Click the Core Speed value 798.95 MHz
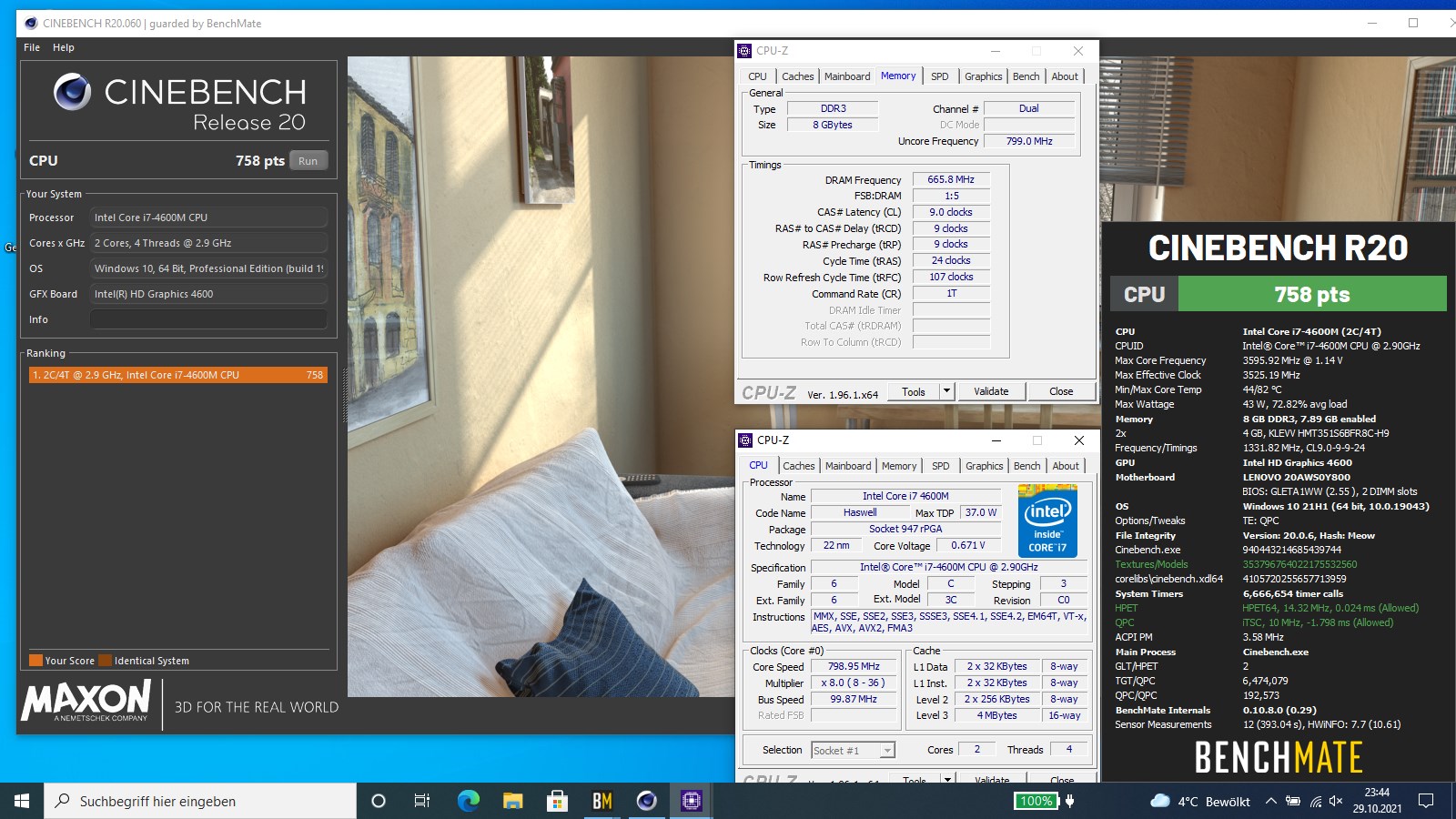 tap(854, 666)
